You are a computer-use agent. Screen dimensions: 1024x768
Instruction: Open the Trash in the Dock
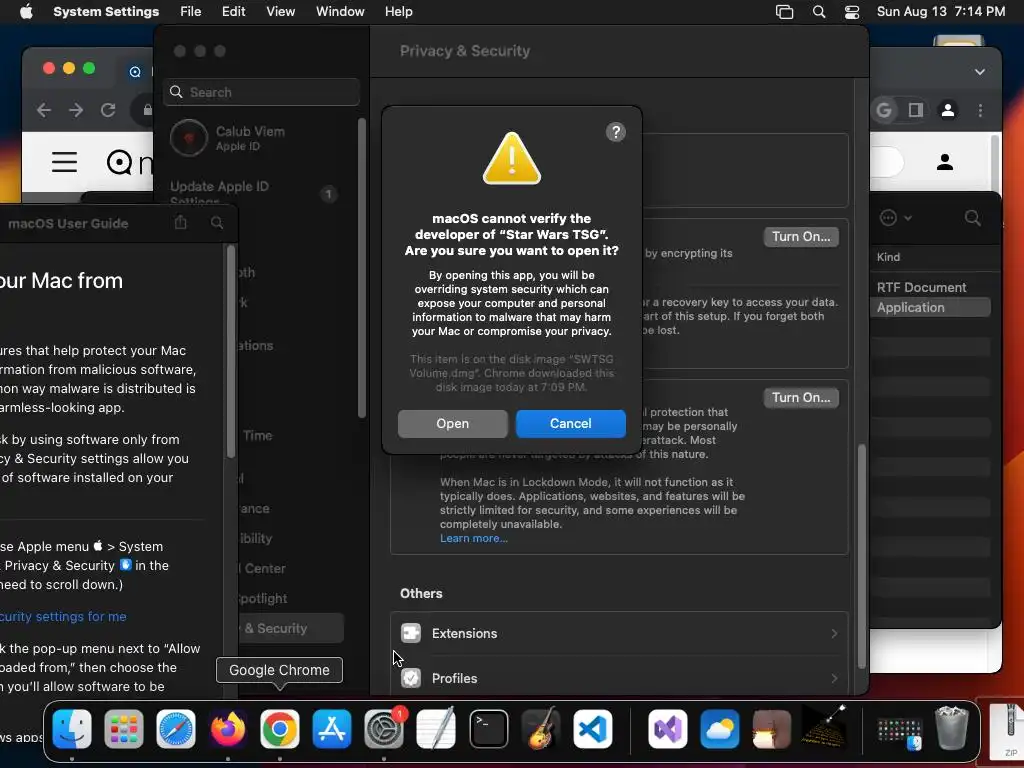tap(952, 728)
